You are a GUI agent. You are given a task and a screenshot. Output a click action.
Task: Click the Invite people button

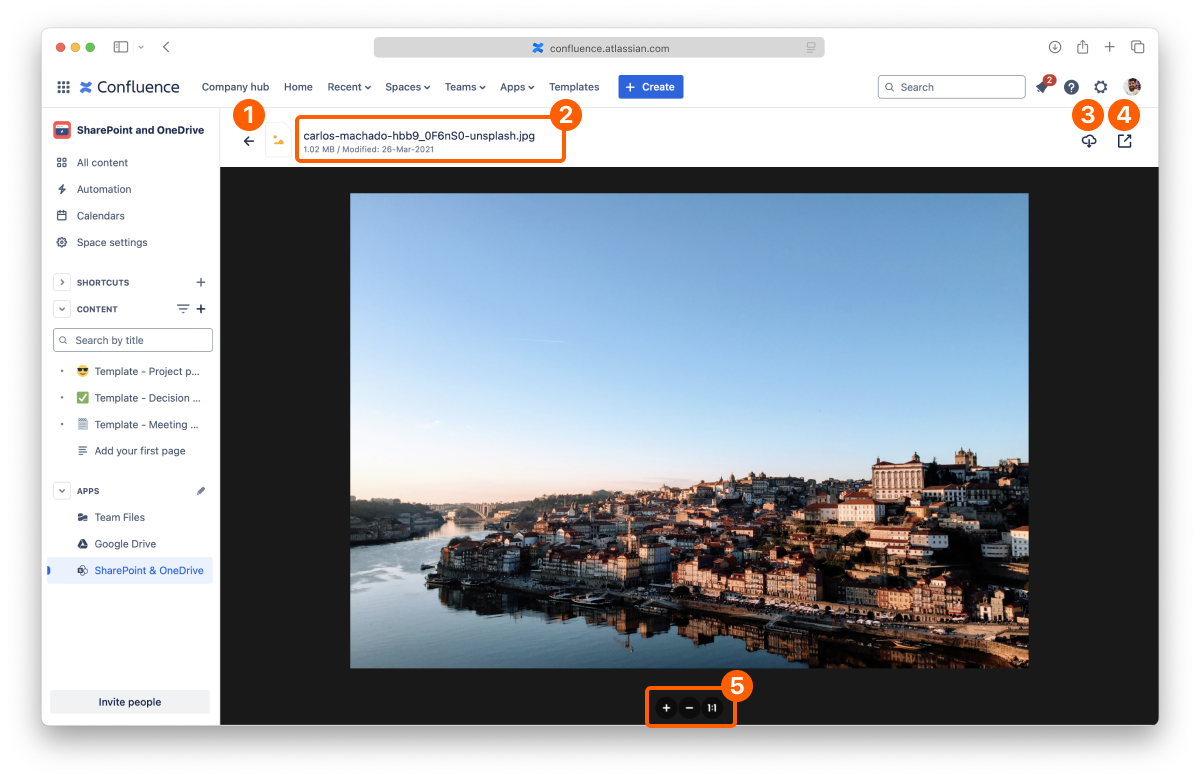[x=130, y=702]
